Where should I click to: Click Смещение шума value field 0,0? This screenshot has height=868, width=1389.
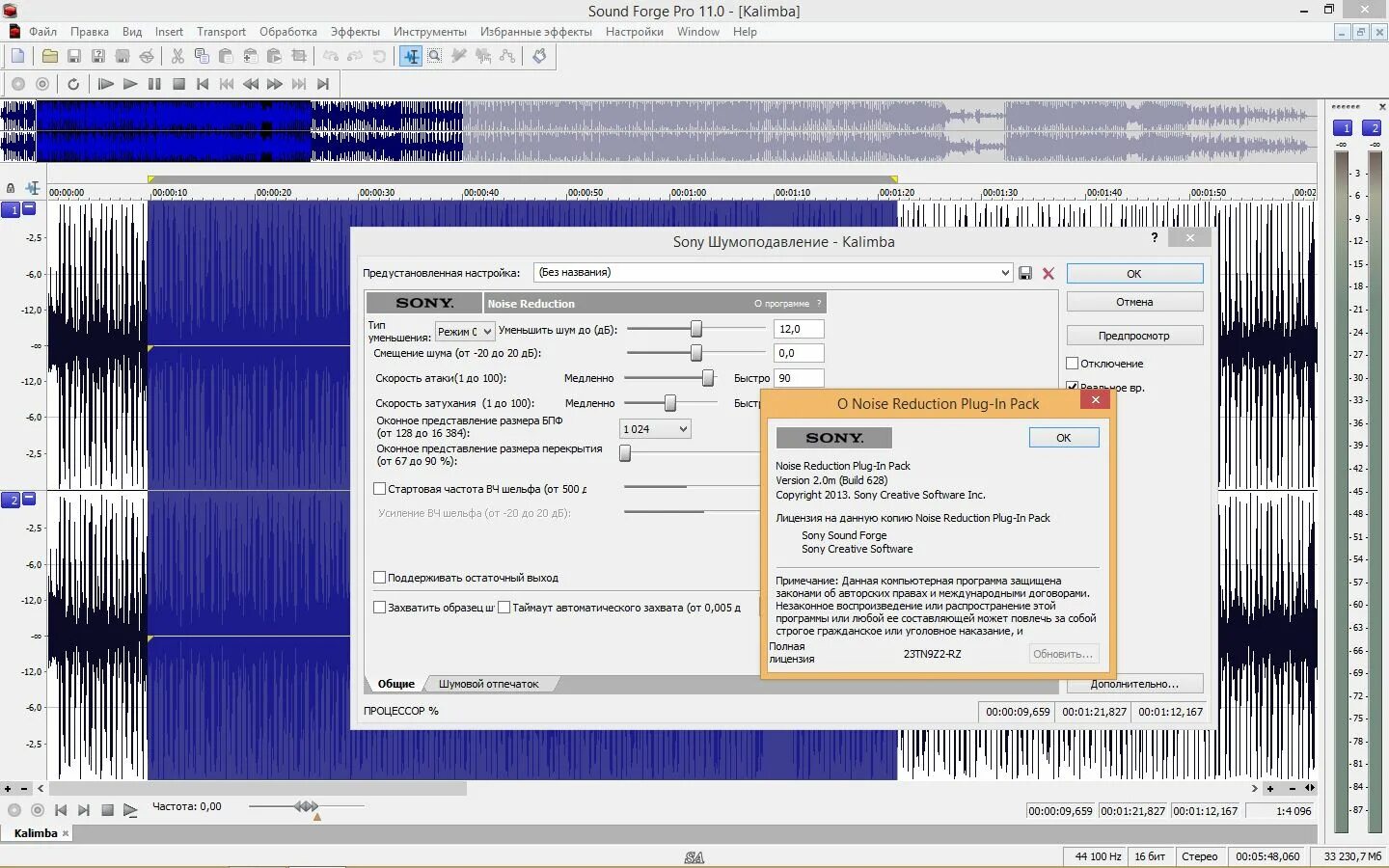799,353
